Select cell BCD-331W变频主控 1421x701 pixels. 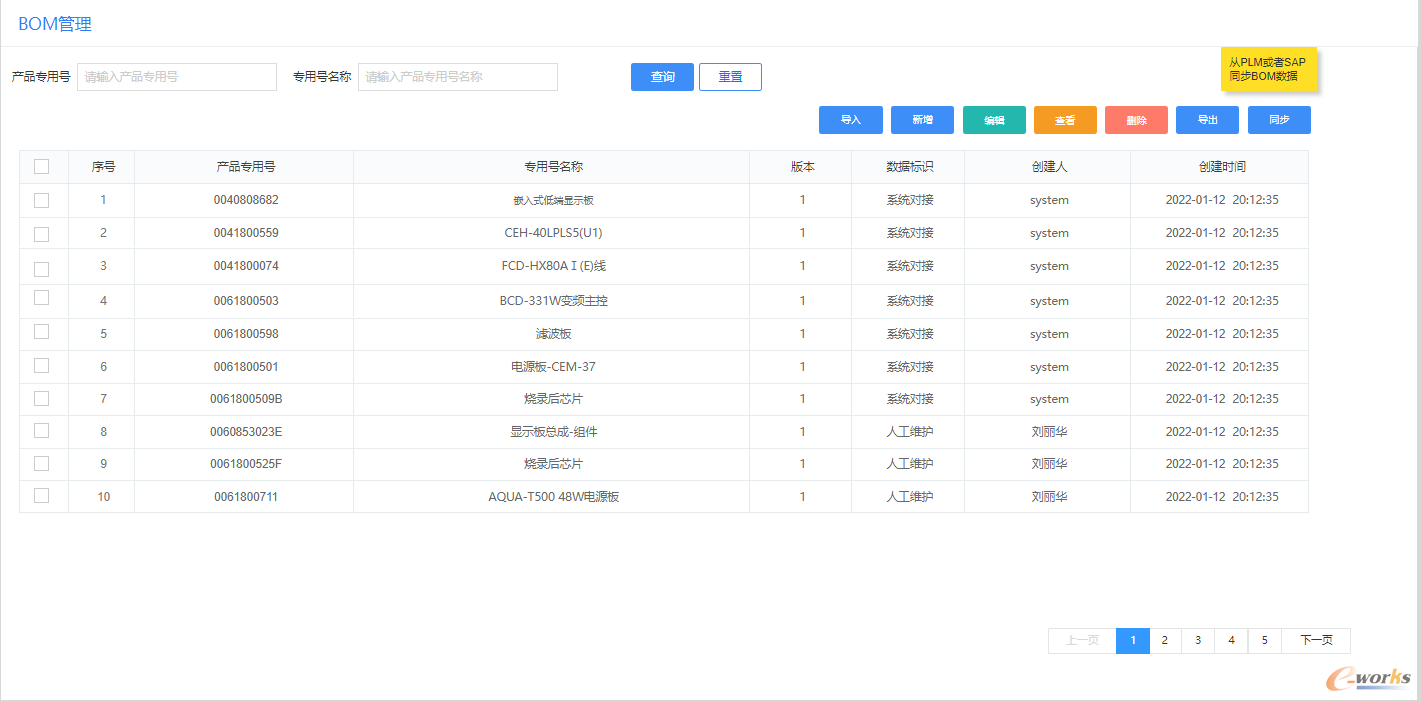[x=553, y=301]
